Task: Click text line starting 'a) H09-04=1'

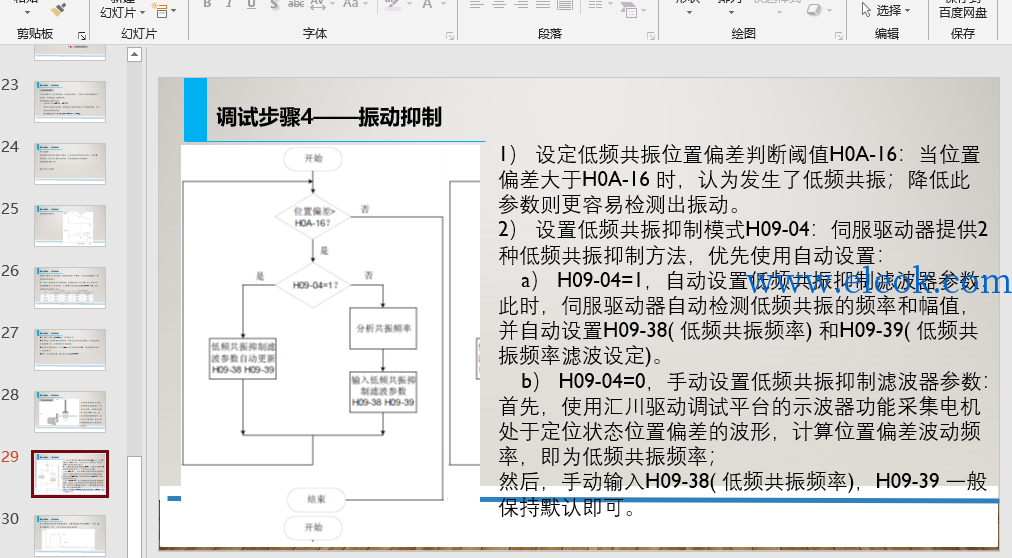Action: click(750, 281)
